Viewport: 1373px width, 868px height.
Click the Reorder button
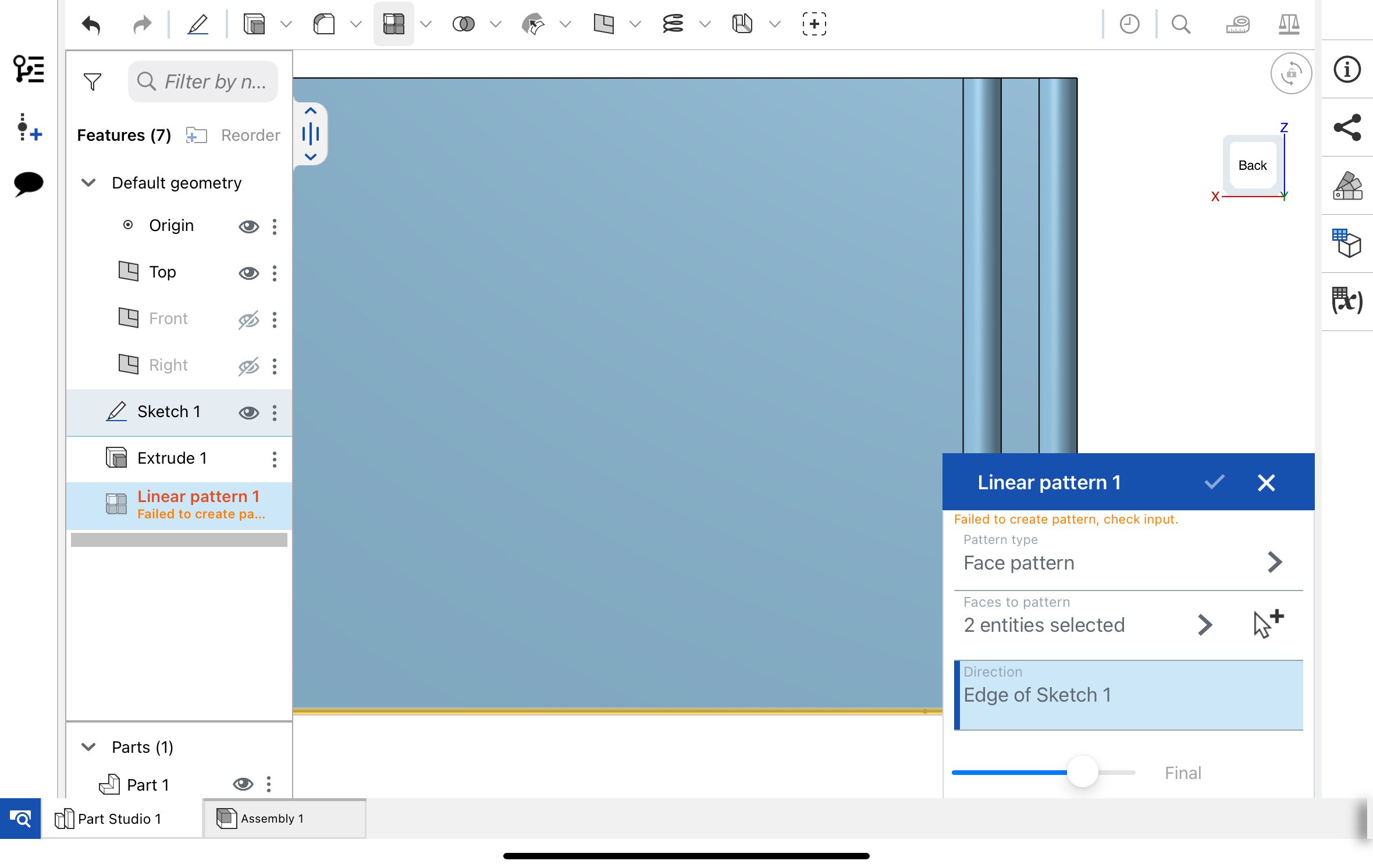(x=250, y=135)
